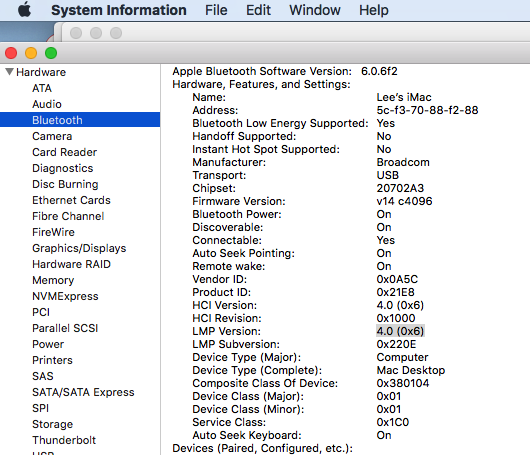The image size is (530, 455).
Task: Select FireWire in the sidebar
Action: (53, 232)
